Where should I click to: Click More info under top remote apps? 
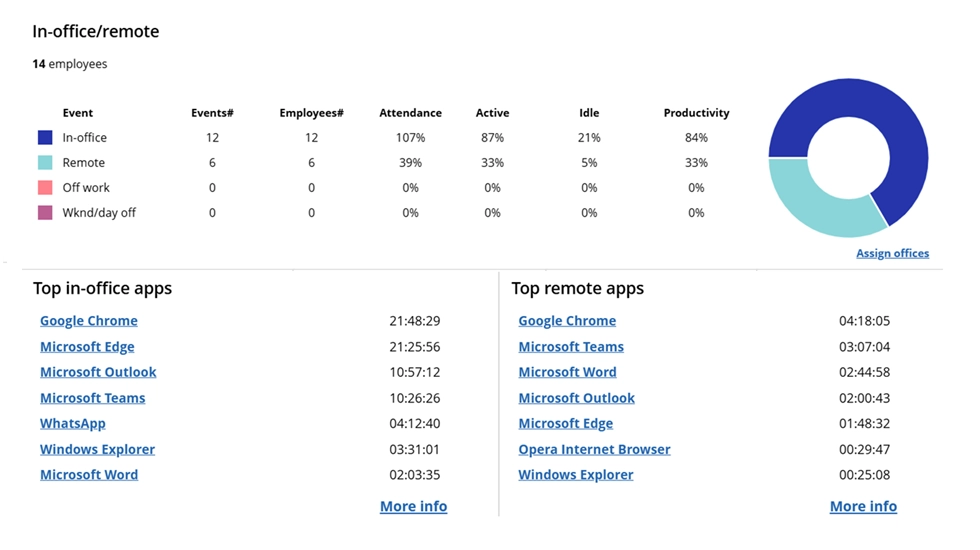pos(863,506)
